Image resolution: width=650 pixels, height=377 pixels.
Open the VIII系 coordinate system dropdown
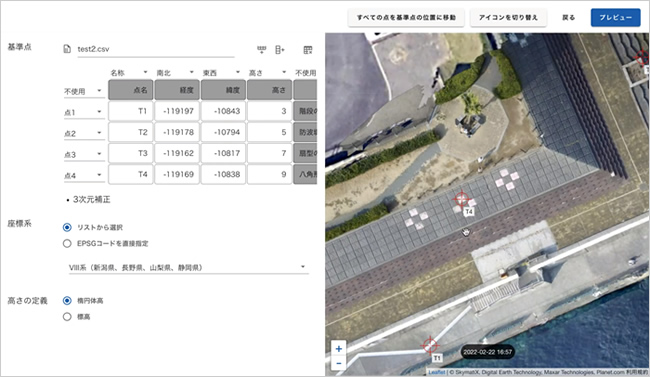click(188, 268)
